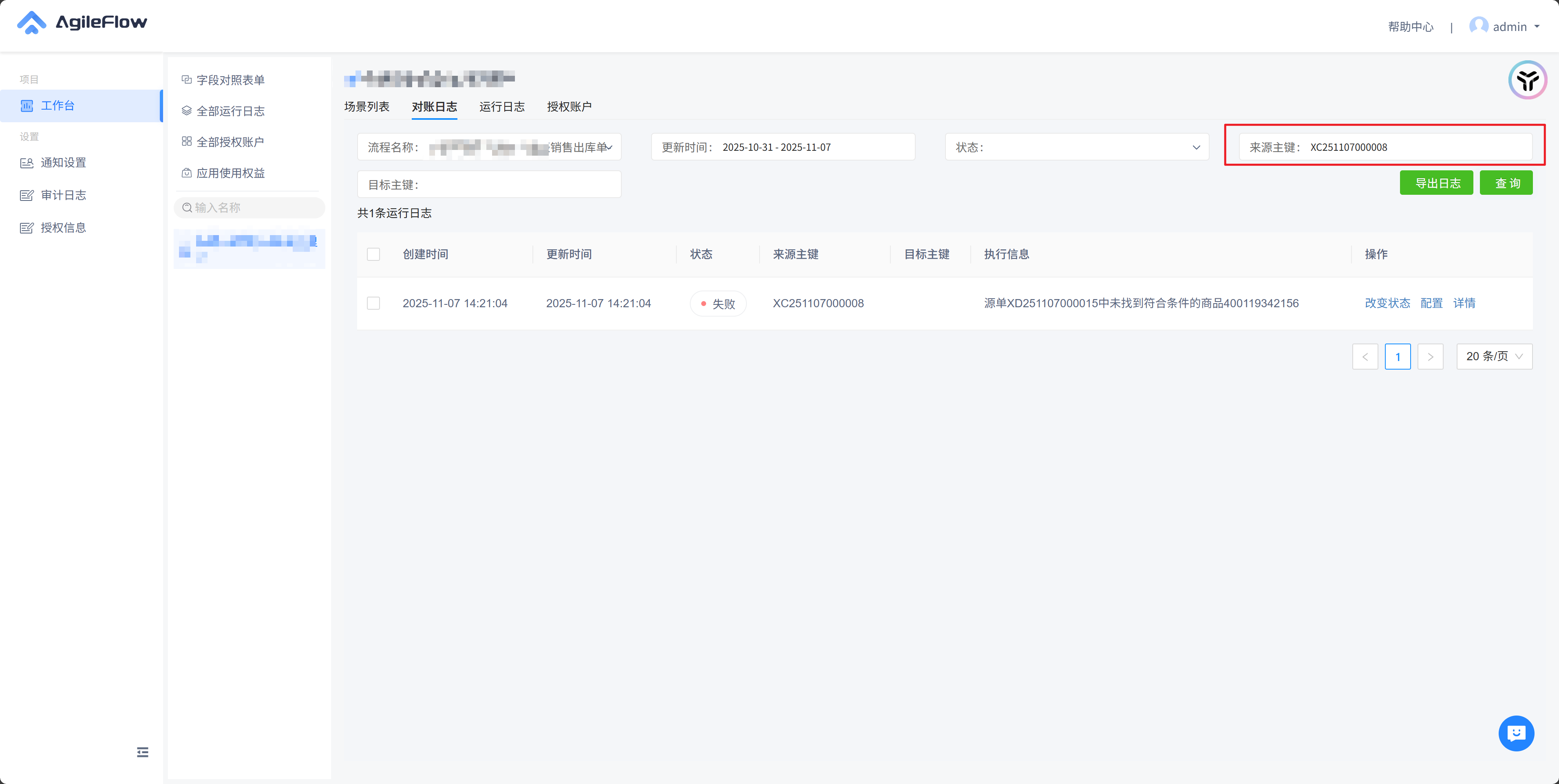This screenshot has height=784, width=1559.
Task: Expand the 状态 filter dropdown
Action: pyautogui.click(x=1077, y=147)
